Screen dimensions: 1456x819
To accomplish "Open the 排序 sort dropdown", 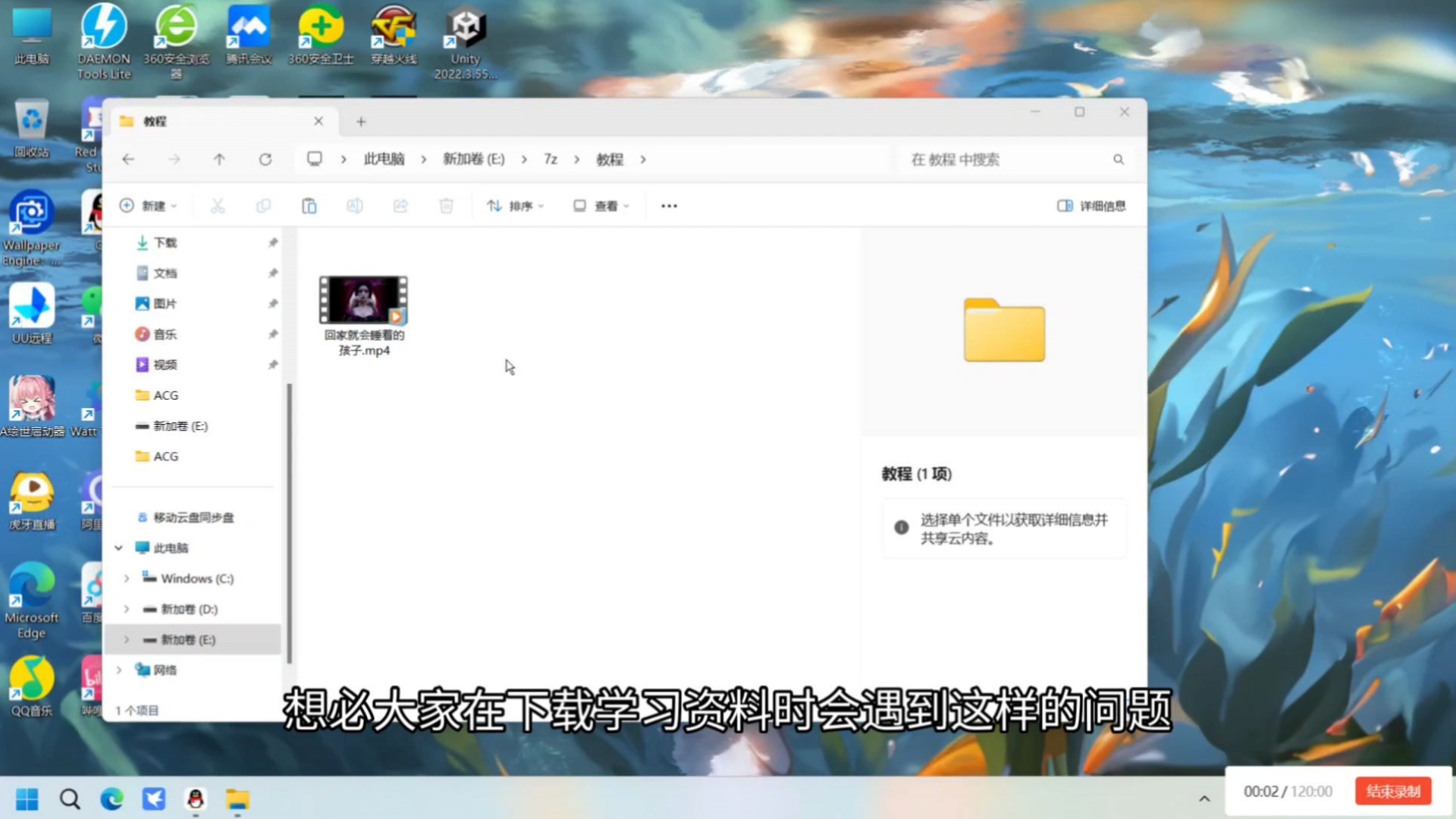I will (x=516, y=206).
